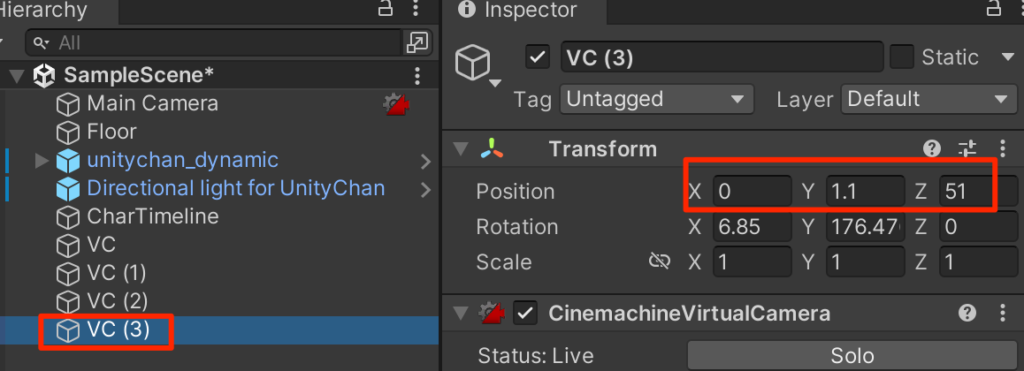Collapse the Transform component foldout
This screenshot has height=371, width=1024.
pyautogui.click(x=461, y=150)
